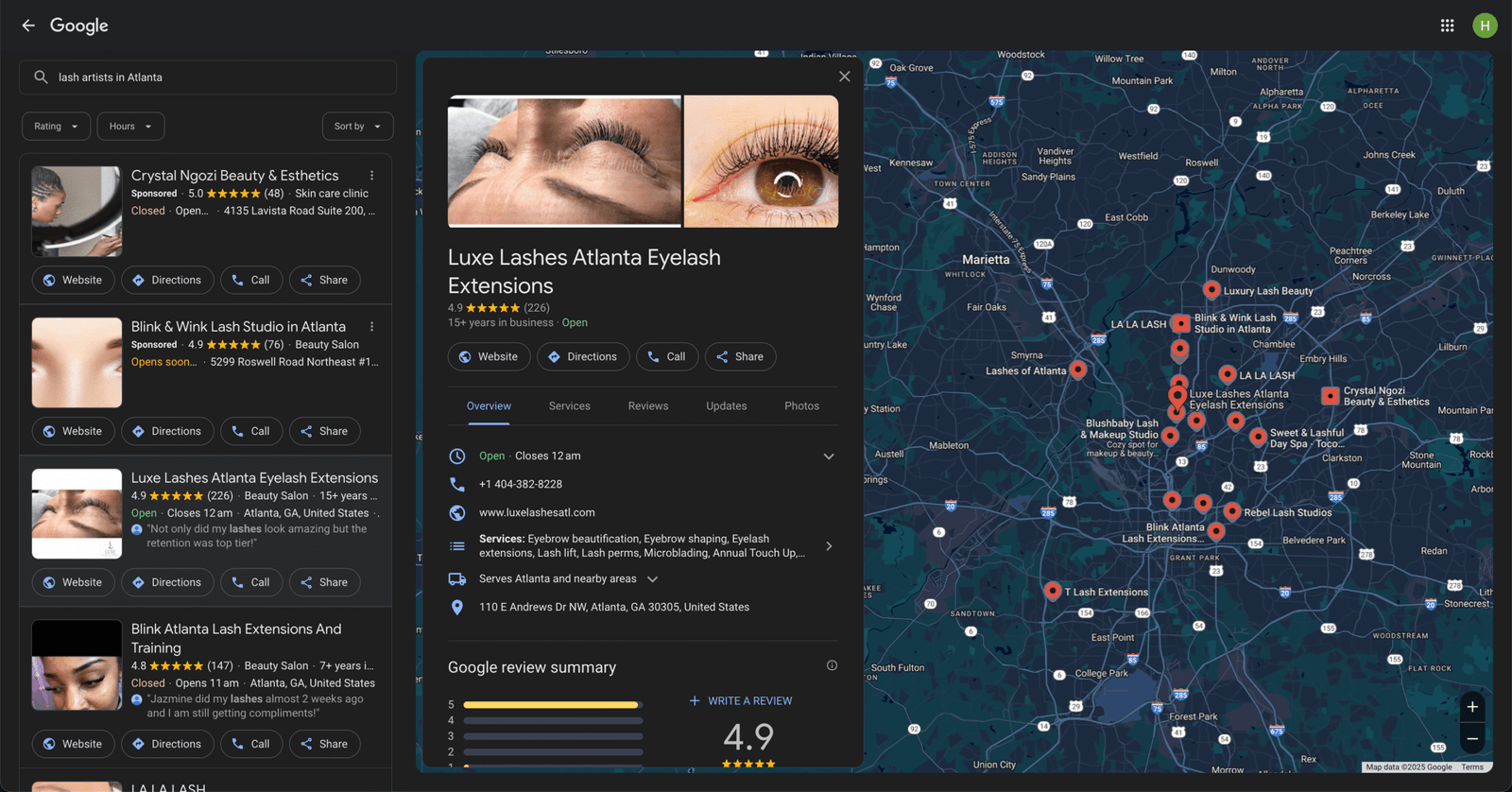
Task: Click the location pin icon beside the address
Action: (457, 608)
